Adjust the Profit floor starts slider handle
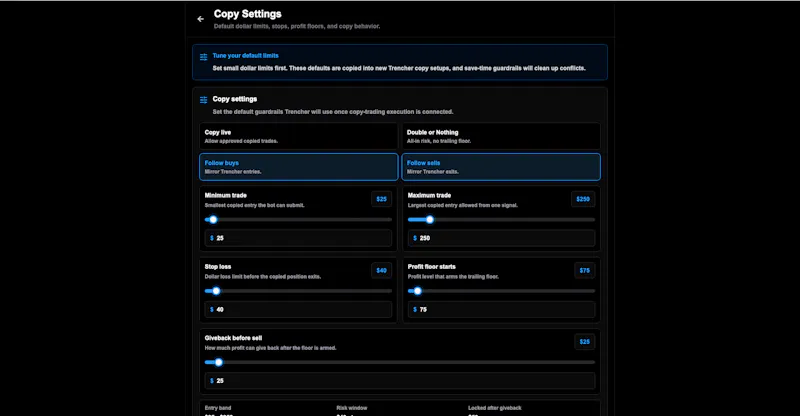The width and height of the screenshot is (800, 416). pyautogui.click(x=417, y=291)
